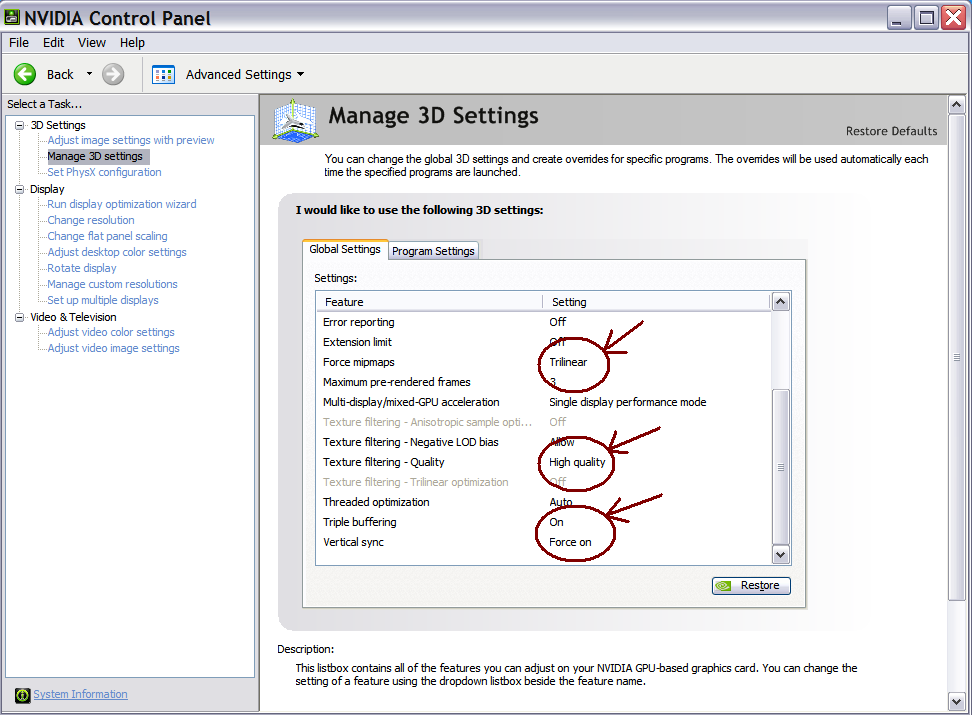This screenshot has height=715, width=972.
Task: Click Single display performance mode value
Action: 627,402
